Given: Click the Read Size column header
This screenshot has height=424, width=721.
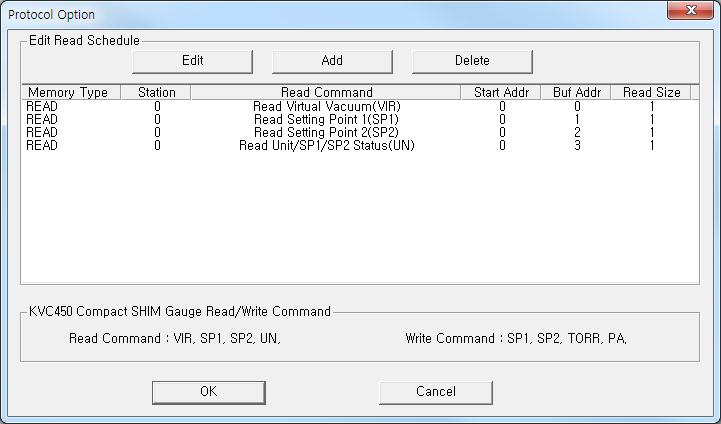Looking at the screenshot, I should coord(651,92).
